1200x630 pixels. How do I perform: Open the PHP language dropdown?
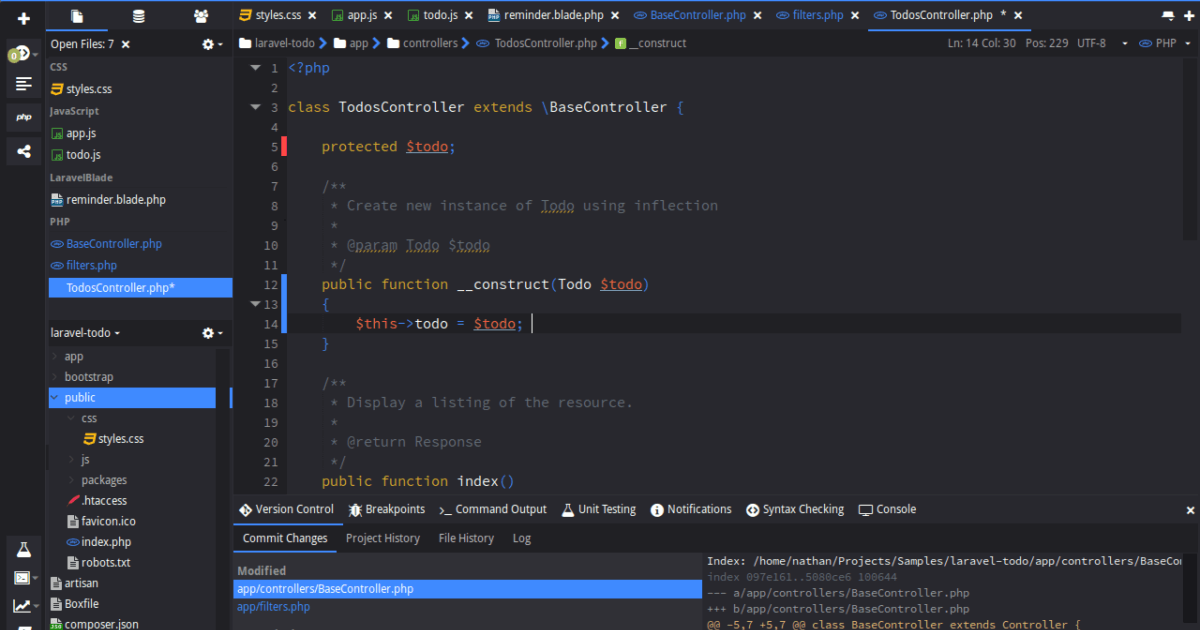[1166, 44]
